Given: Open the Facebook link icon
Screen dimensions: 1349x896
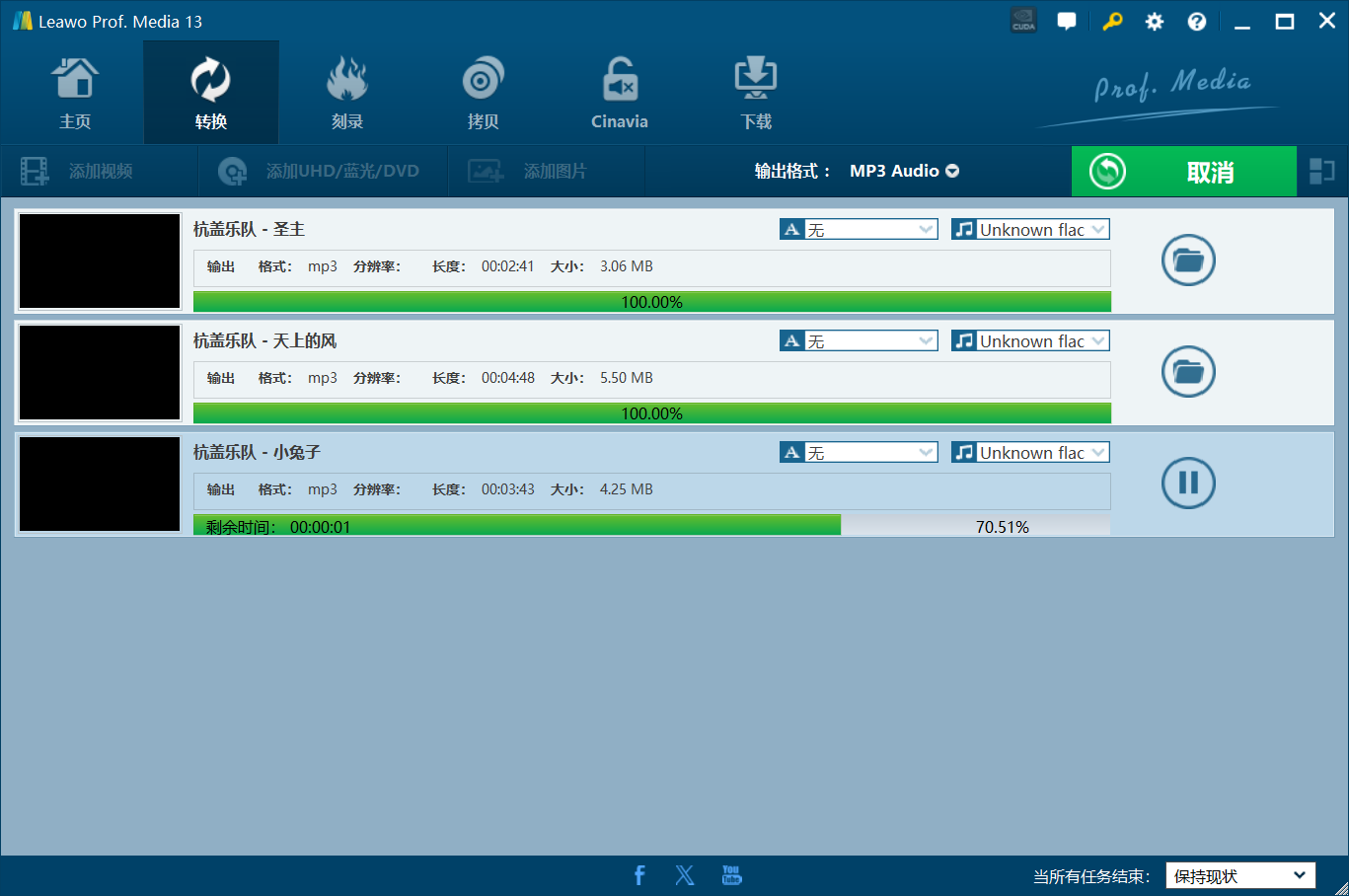Looking at the screenshot, I should pyautogui.click(x=639, y=875).
